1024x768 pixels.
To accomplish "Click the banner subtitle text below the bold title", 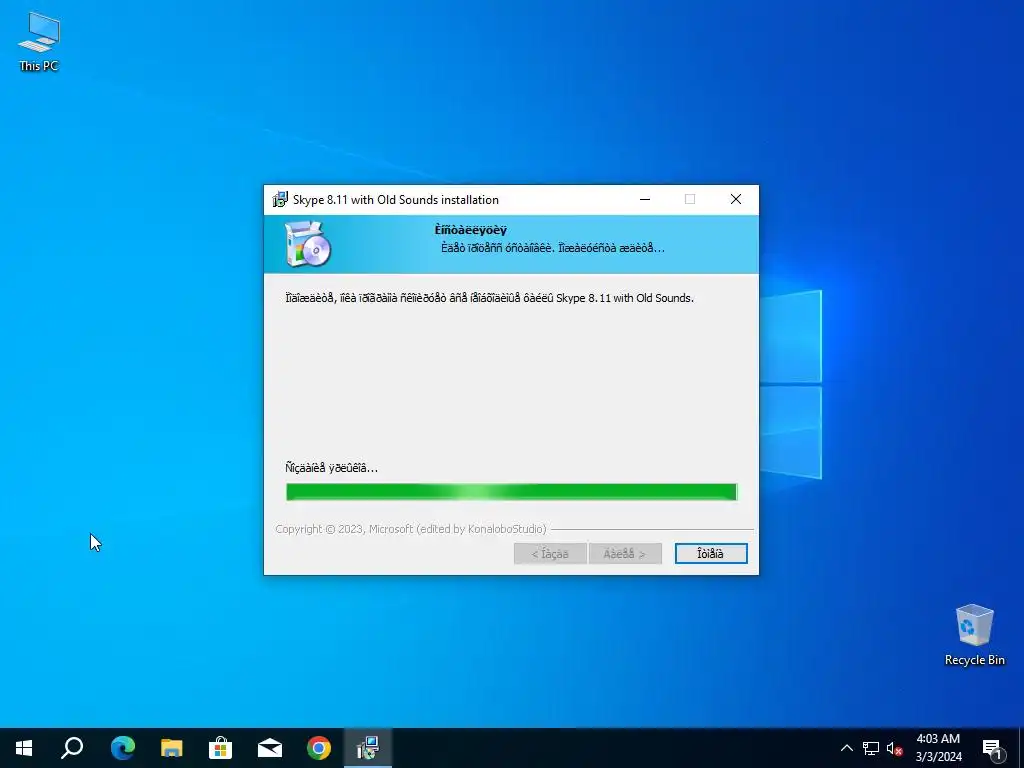I will point(552,248).
